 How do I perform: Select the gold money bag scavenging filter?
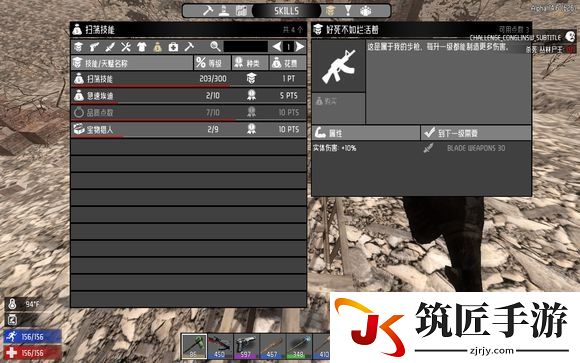[x=158, y=47]
